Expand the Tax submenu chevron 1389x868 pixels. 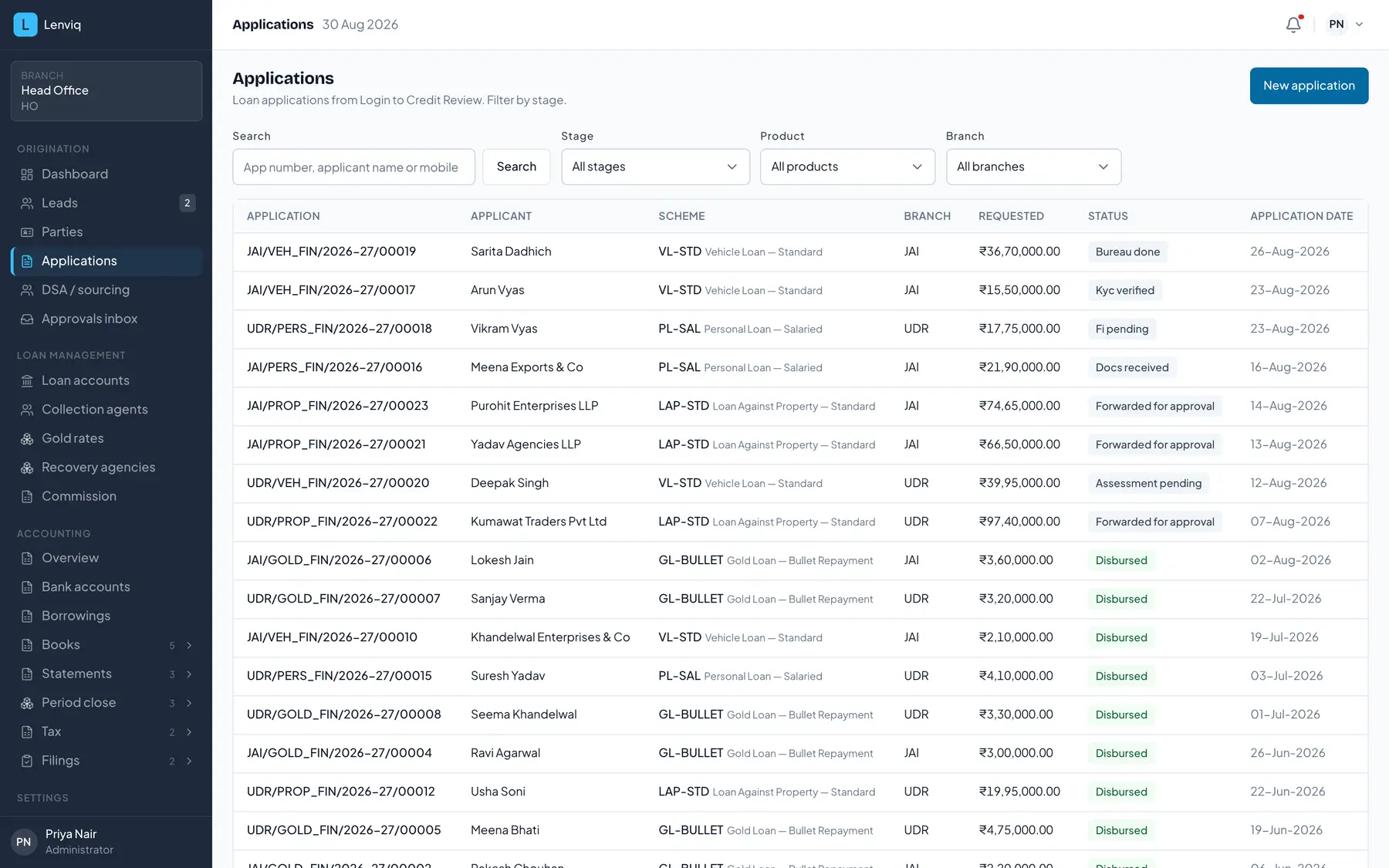point(189,732)
